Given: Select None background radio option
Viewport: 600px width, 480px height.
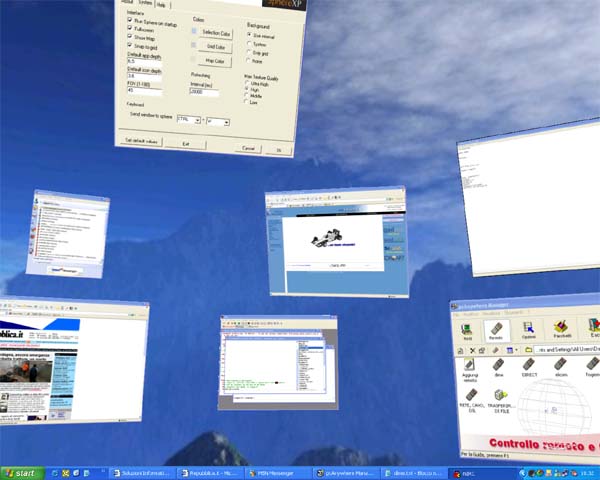Looking at the screenshot, I should click(248, 60).
